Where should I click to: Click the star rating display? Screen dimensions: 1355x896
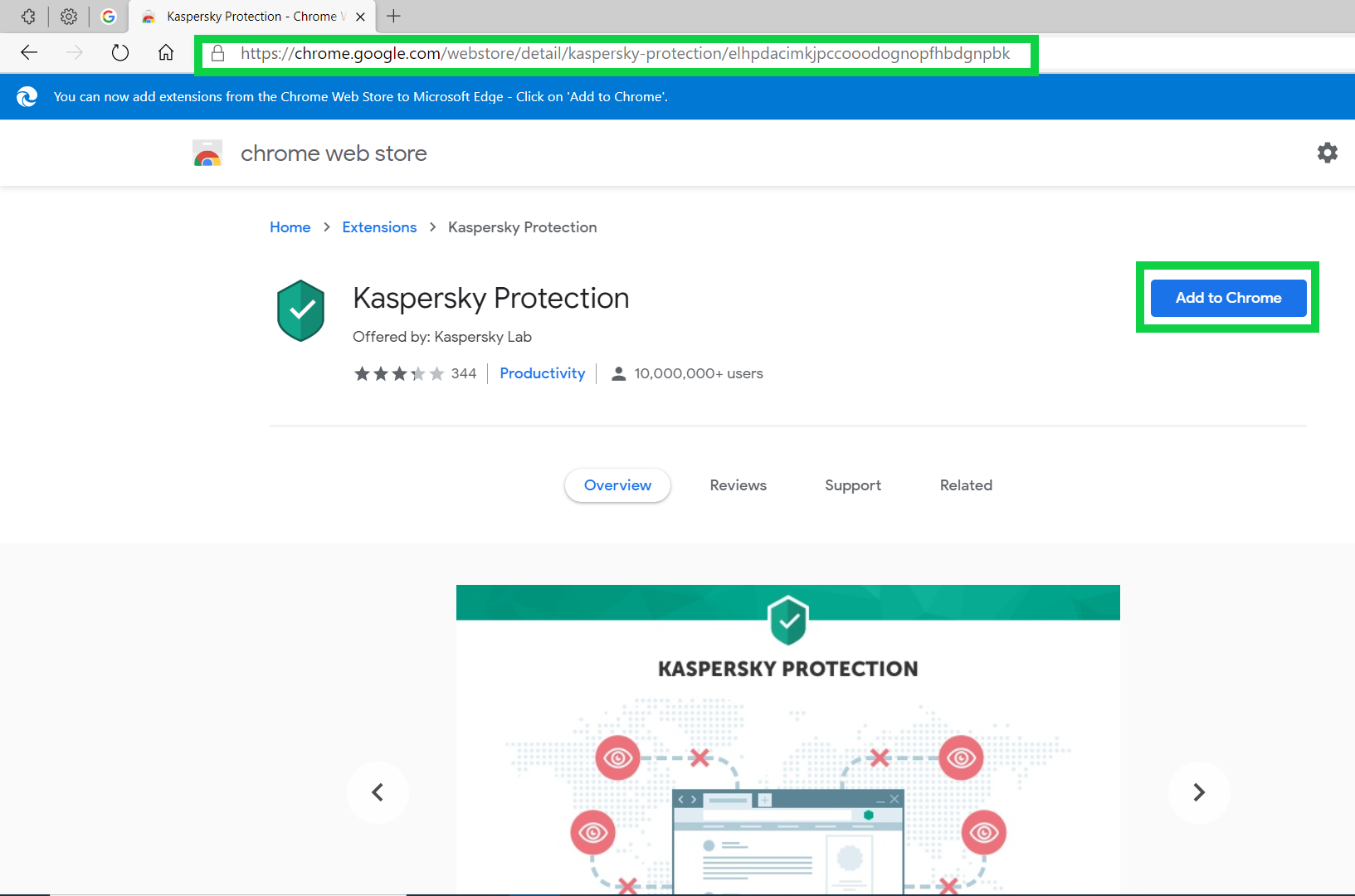pos(399,374)
